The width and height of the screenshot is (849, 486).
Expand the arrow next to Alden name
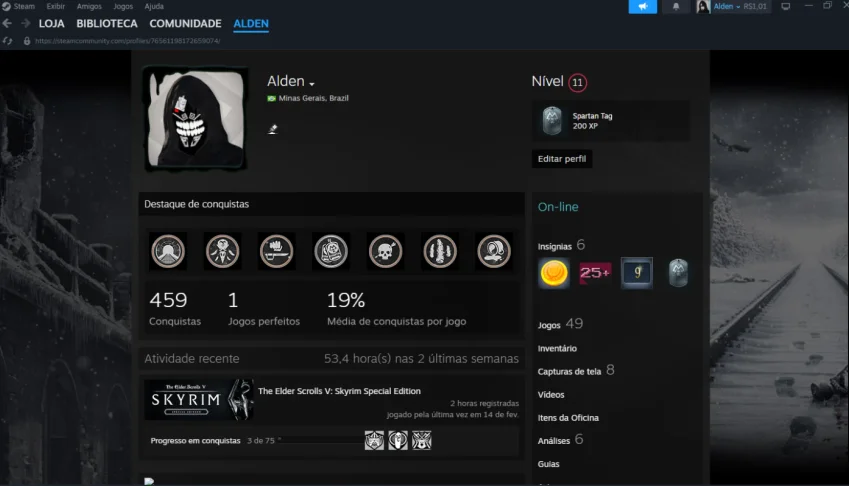click(x=312, y=84)
